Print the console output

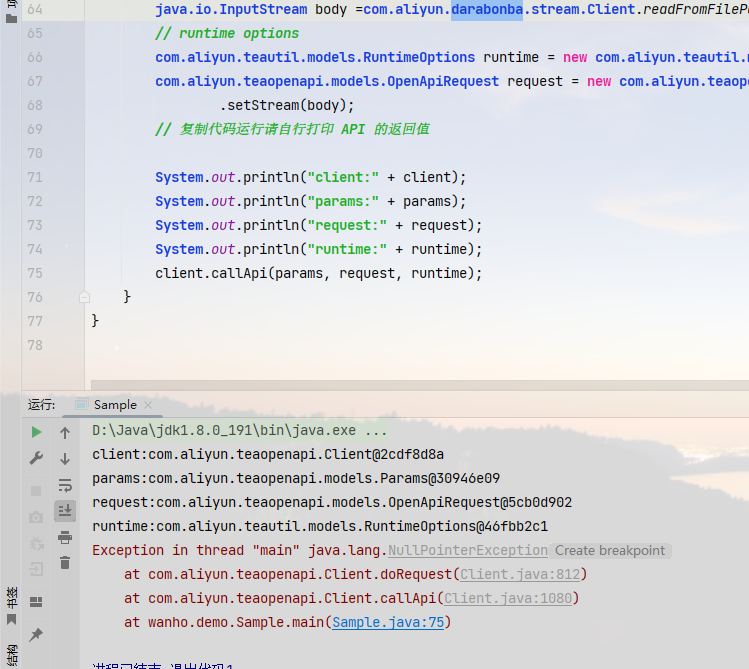65,537
